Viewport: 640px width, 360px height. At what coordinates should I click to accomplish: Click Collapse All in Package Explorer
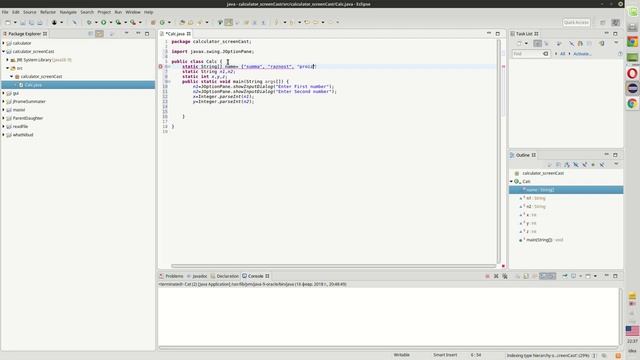coord(91,34)
